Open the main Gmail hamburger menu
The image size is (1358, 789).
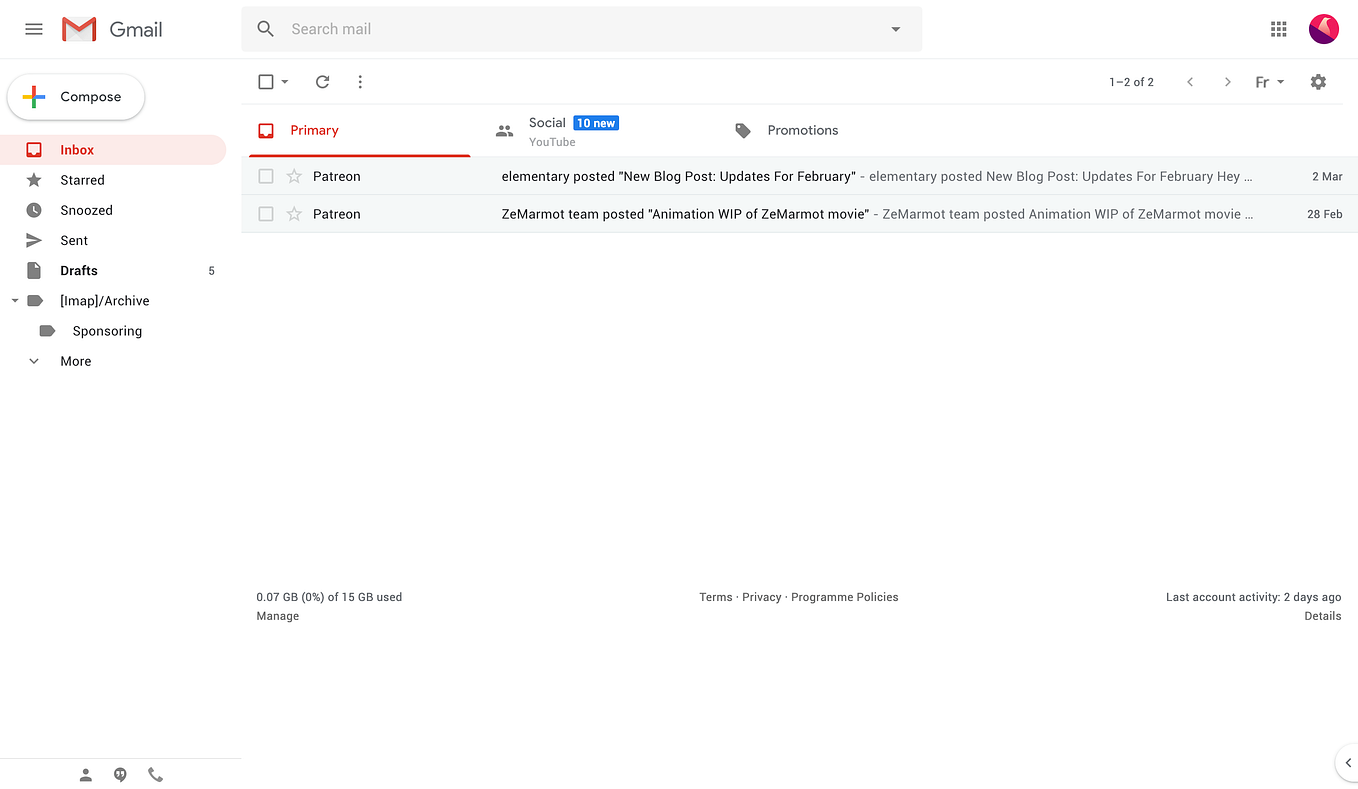33,29
